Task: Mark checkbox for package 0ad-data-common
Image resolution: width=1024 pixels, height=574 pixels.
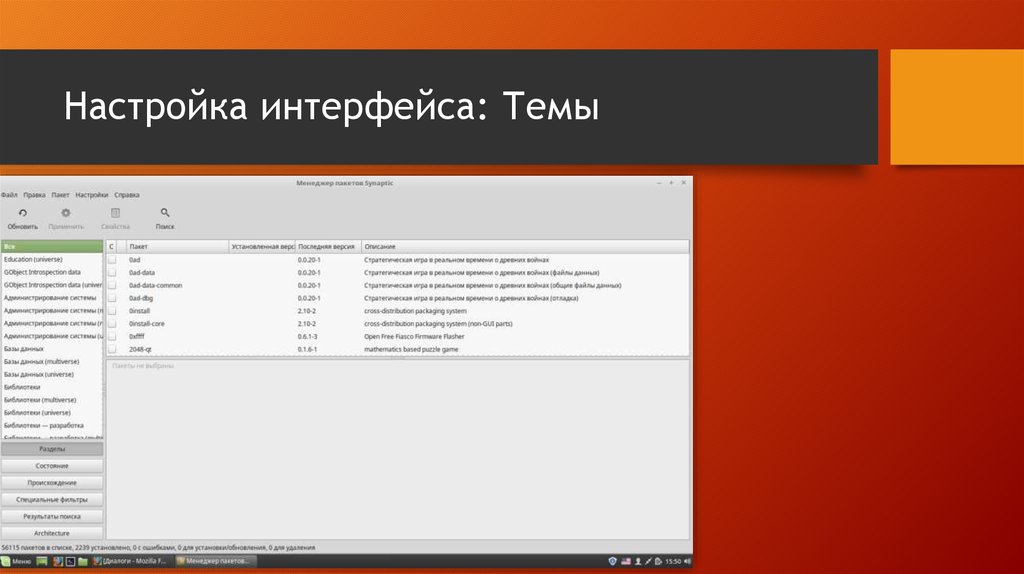Action: [x=112, y=285]
